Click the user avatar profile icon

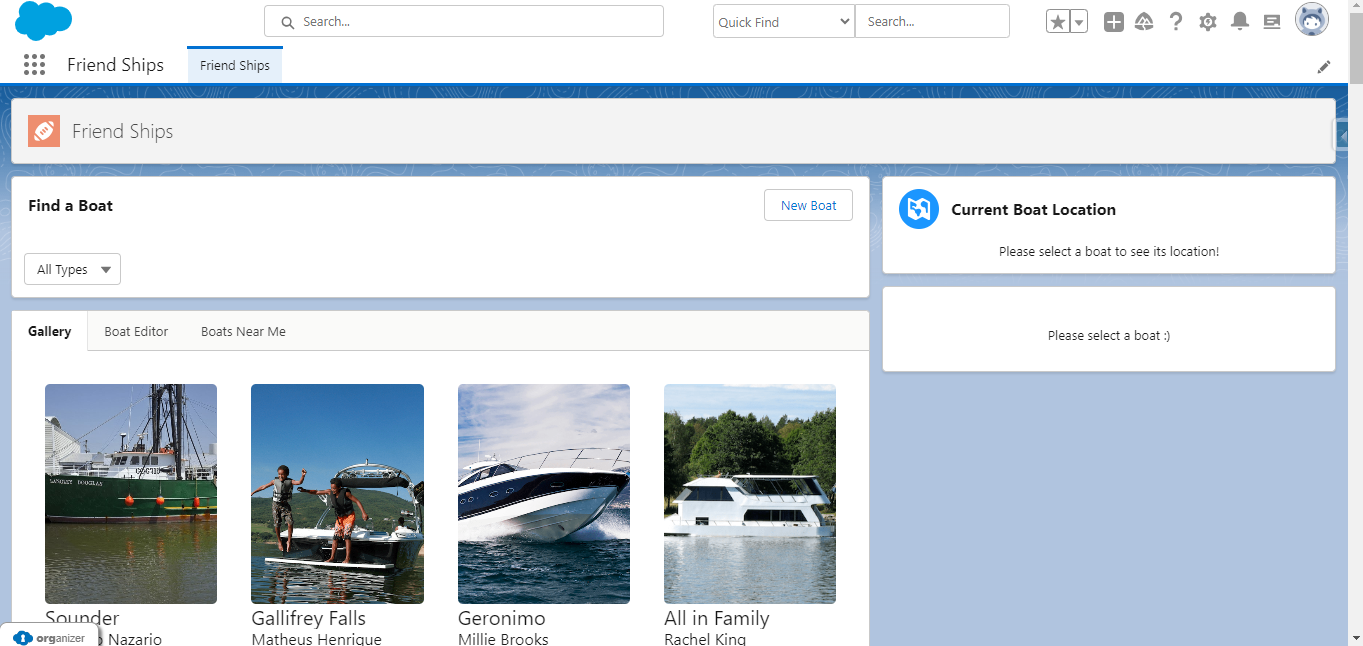click(x=1312, y=20)
